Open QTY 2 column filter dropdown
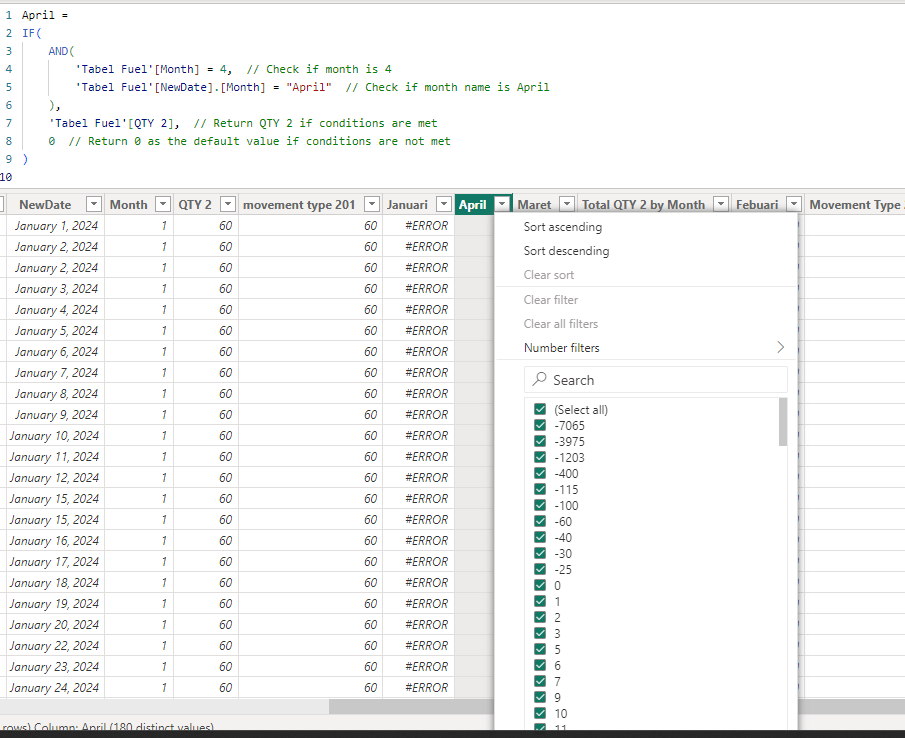Viewport: 905px width, 738px height. pos(229,204)
